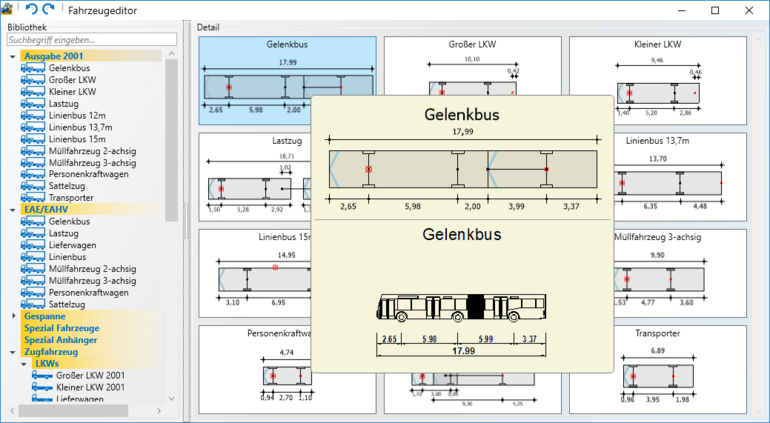Click the Kleiner LKW 2001 truck icon
Screen dimensions: 770x423
pyautogui.click(x=41, y=387)
